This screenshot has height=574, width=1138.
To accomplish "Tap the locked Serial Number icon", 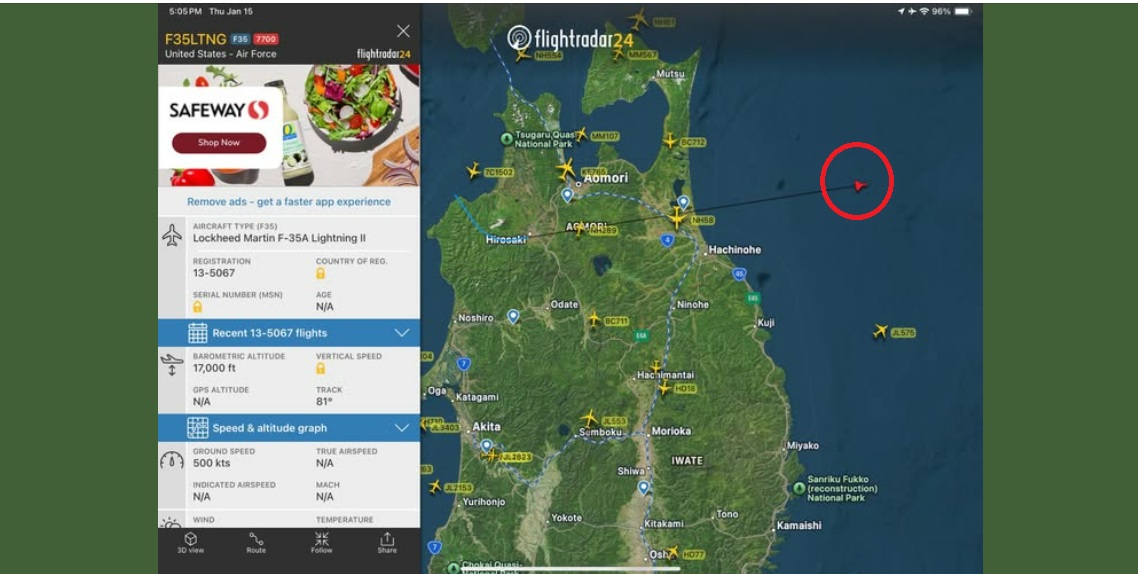I will tap(197, 307).
